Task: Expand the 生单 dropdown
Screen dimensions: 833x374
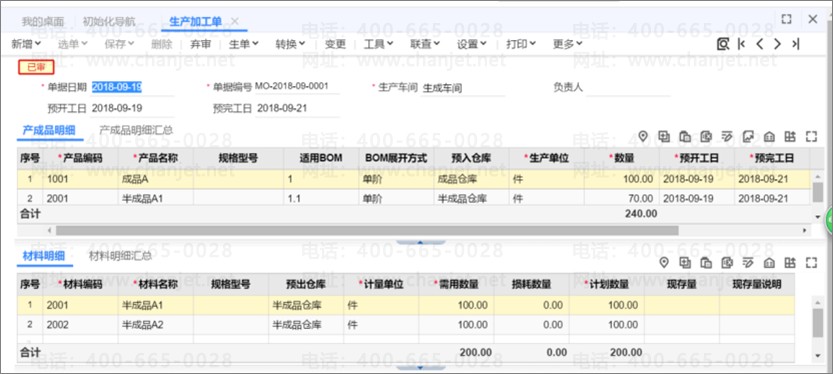Action: pos(243,44)
